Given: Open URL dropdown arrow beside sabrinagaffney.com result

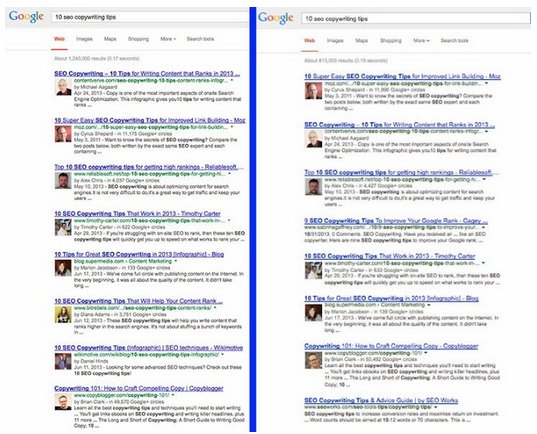Looking at the screenshot, I should tap(484, 227).
